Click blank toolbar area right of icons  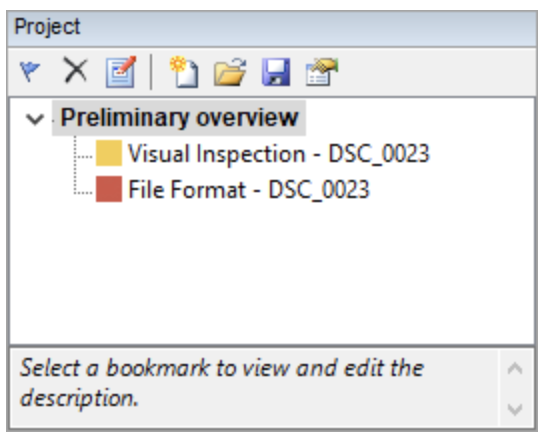[x=435, y=72]
